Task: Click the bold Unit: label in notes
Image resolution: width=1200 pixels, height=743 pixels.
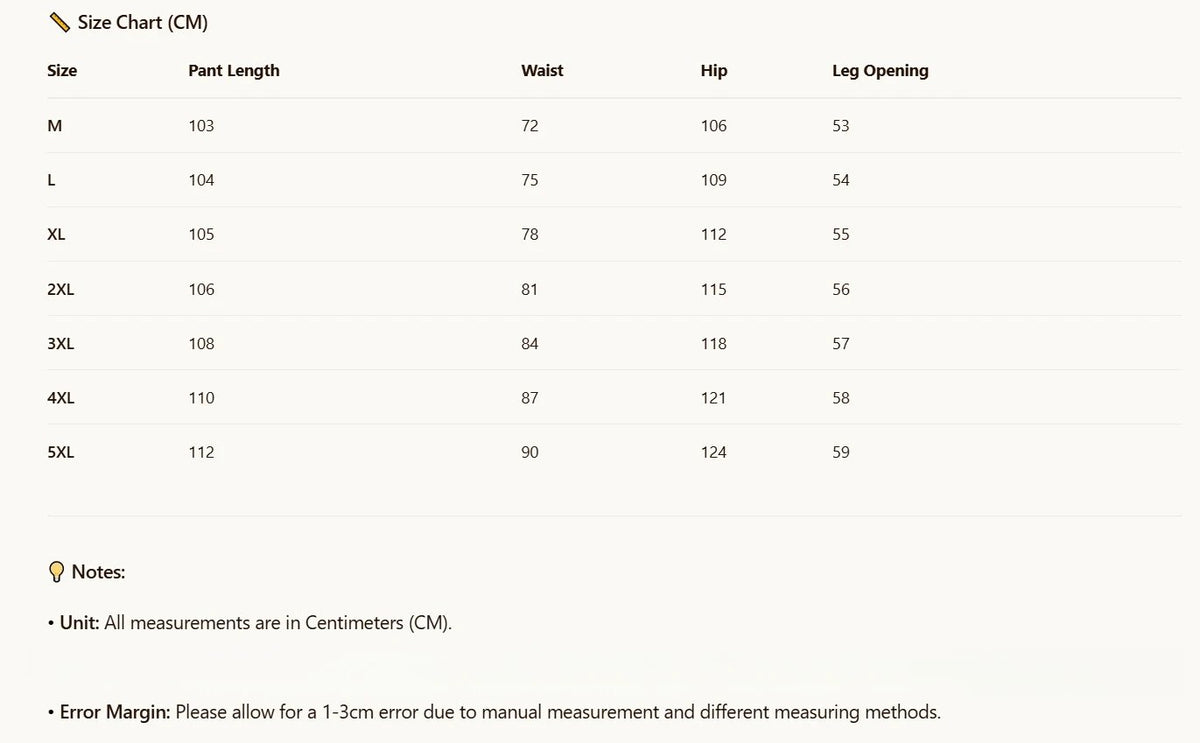Action: pos(79,623)
